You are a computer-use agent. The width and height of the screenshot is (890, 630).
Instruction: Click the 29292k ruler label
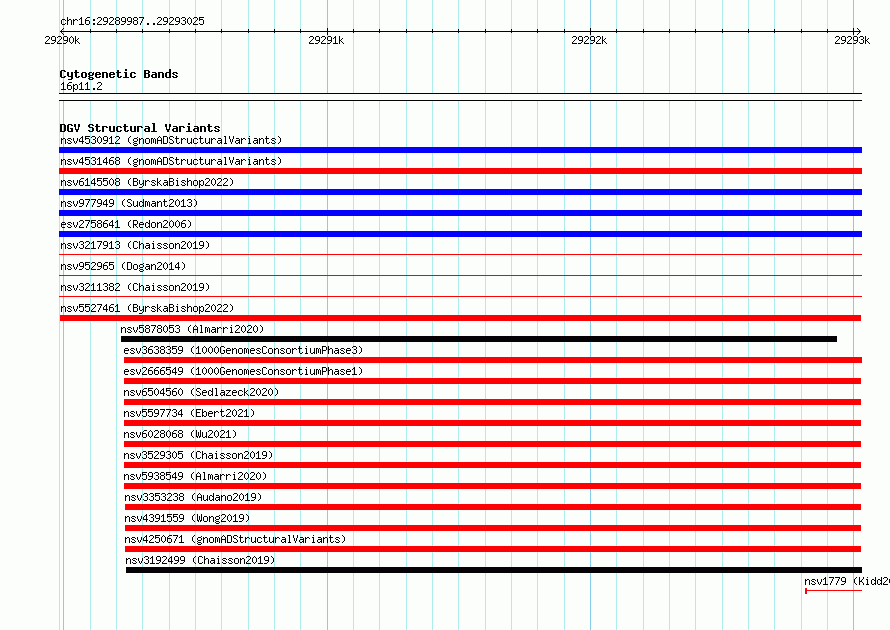point(589,40)
